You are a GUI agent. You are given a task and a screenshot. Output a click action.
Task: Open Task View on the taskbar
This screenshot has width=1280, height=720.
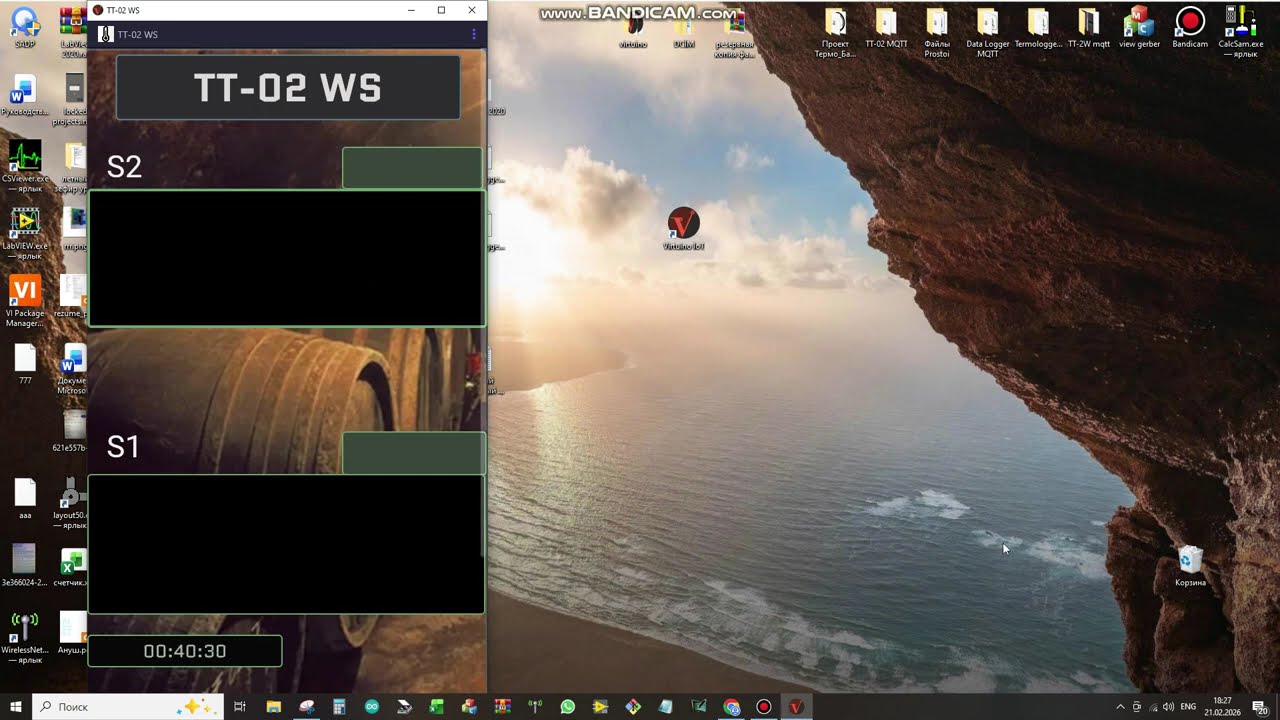240,706
